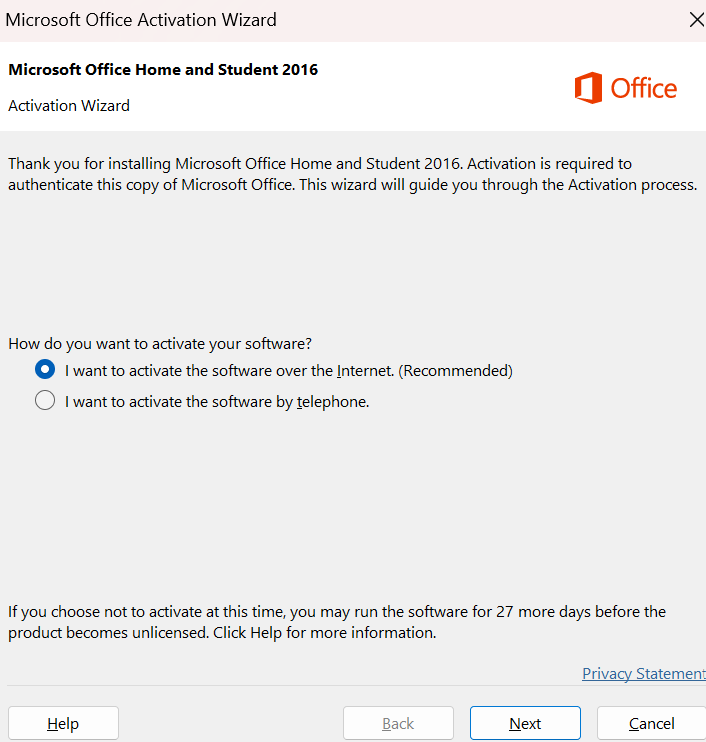Click the orange "Office" wordmark text
706x742 pixels.
pyautogui.click(x=644, y=88)
